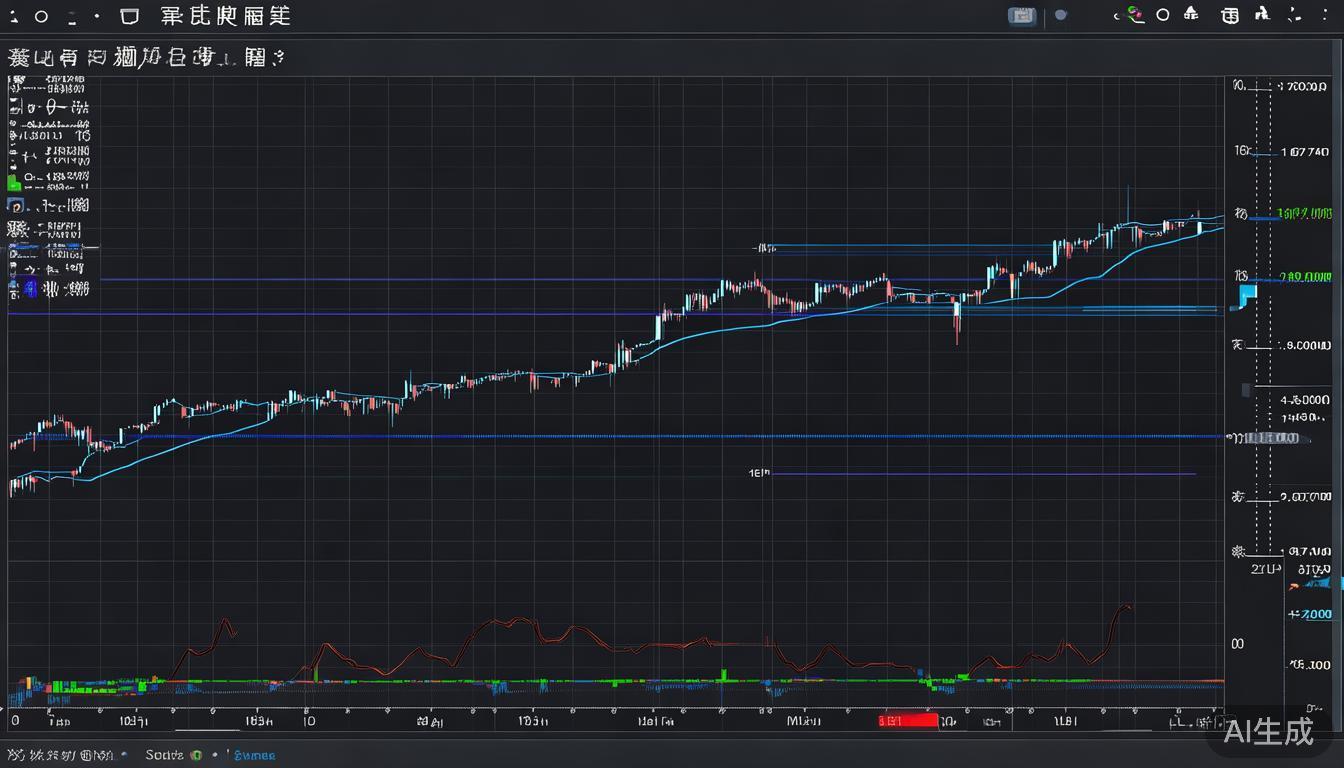Viewport: 1344px width, 768px height.
Task: Click the 'Soude' label in bottom status bar
Action: pyautogui.click(x=165, y=755)
